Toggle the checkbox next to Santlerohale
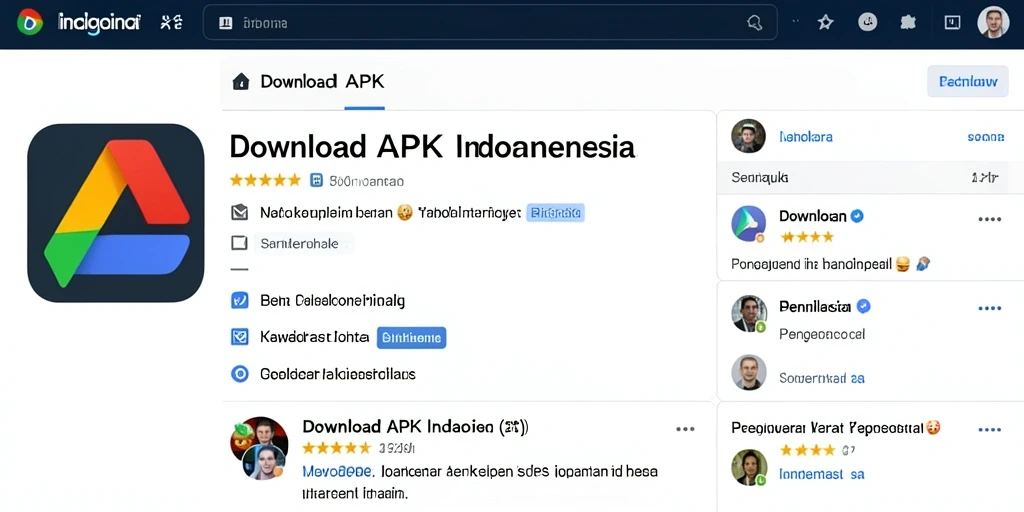This screenshot has width=1024, height=512. tap(240, 244)
